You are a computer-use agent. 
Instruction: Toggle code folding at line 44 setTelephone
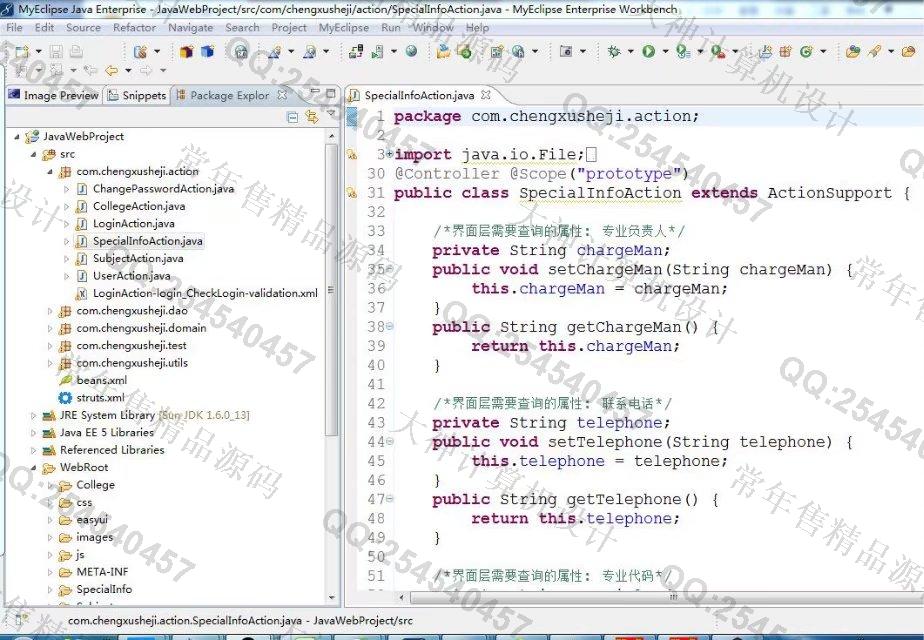point(390,441)
